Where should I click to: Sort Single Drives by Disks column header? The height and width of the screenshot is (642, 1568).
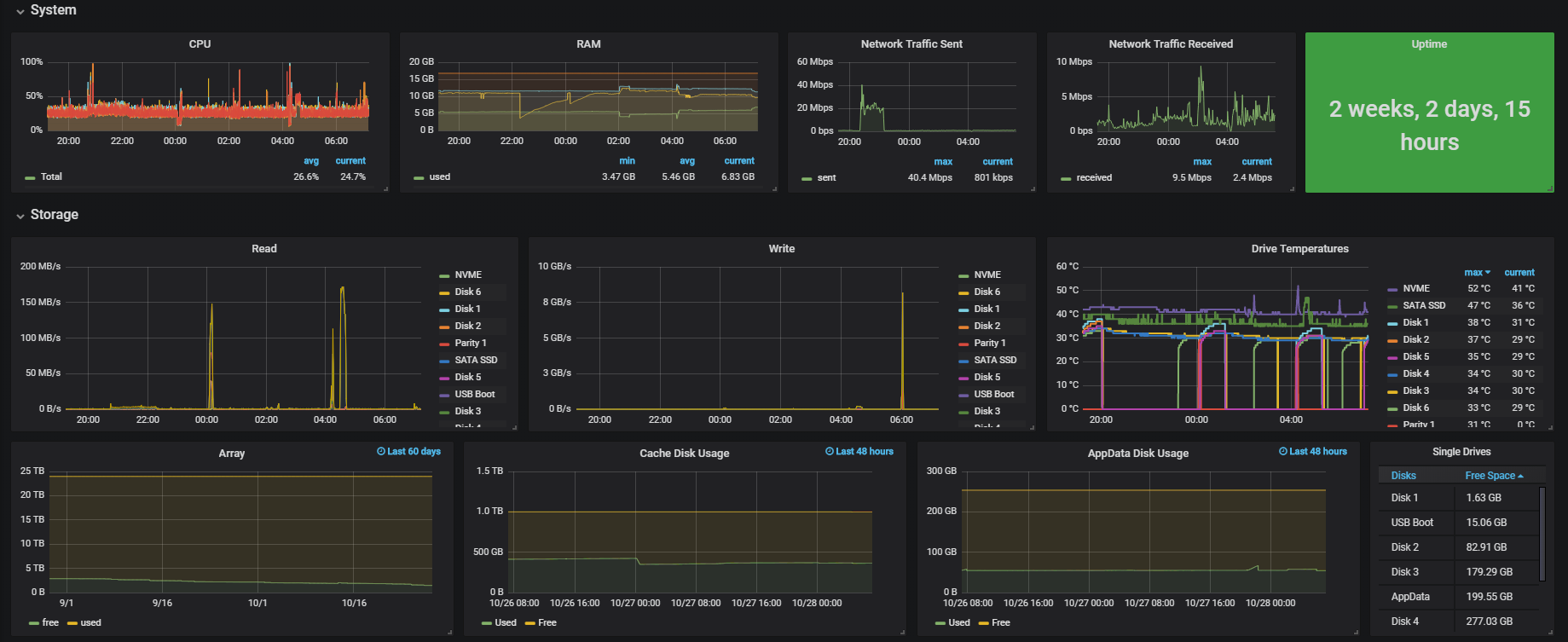click(1403, 476)
